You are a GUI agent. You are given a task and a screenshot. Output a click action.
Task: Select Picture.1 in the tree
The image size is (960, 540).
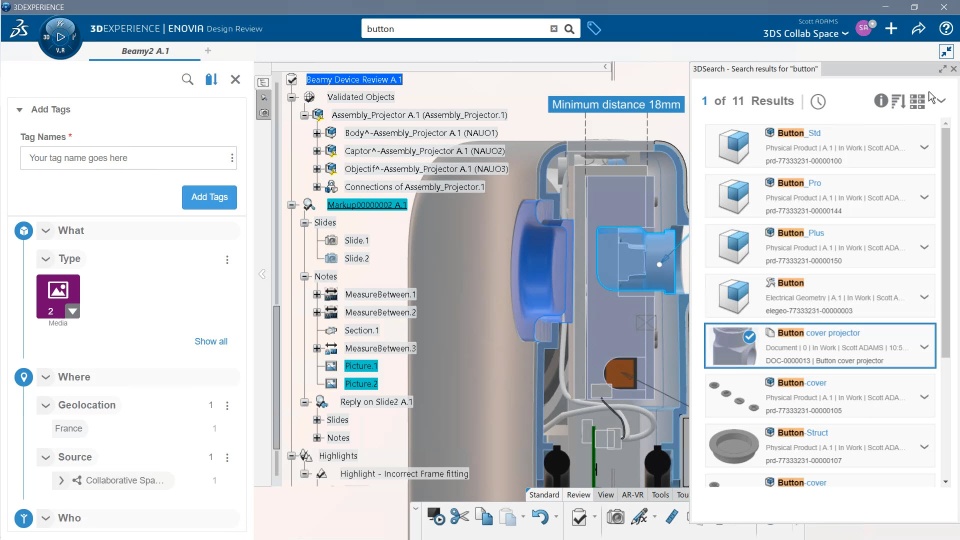click(x=361, y=366)
